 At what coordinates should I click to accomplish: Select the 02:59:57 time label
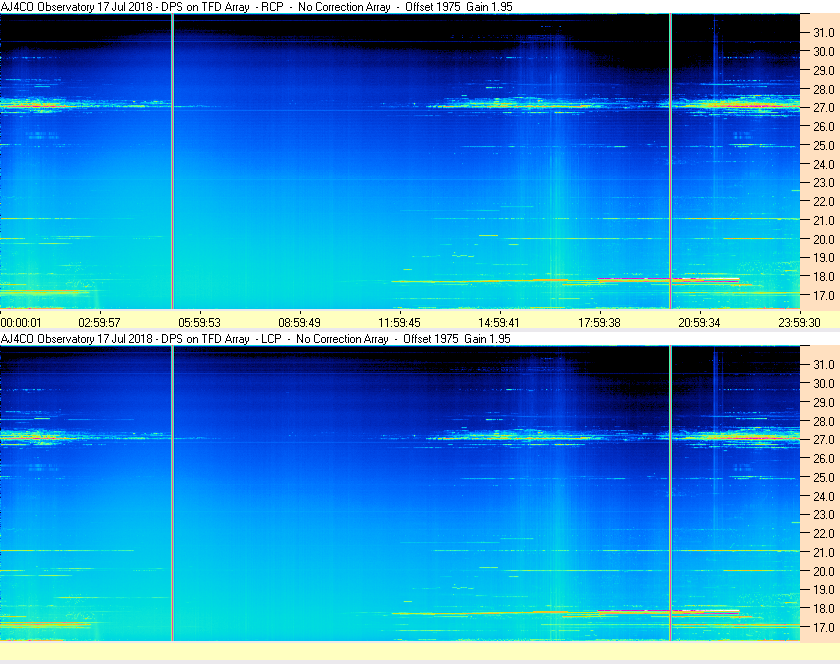pos(100,323)
